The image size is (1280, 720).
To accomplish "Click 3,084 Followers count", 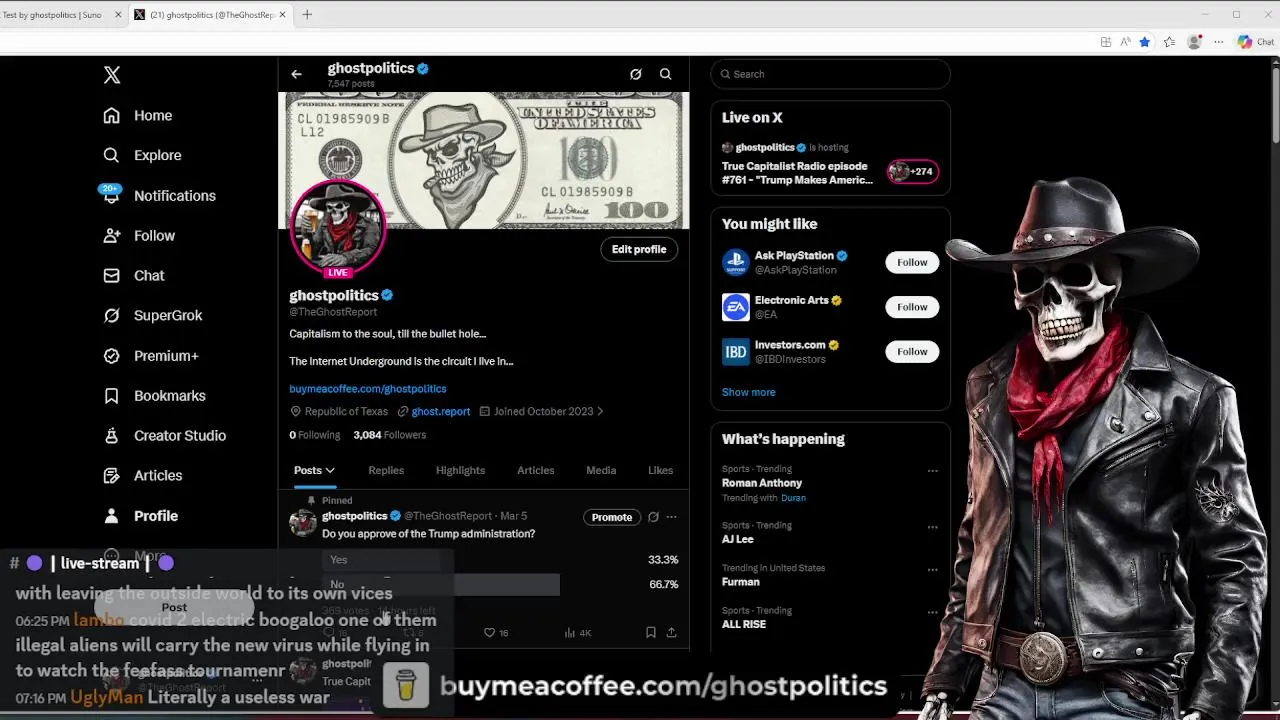I will click(x=389, y=435).
